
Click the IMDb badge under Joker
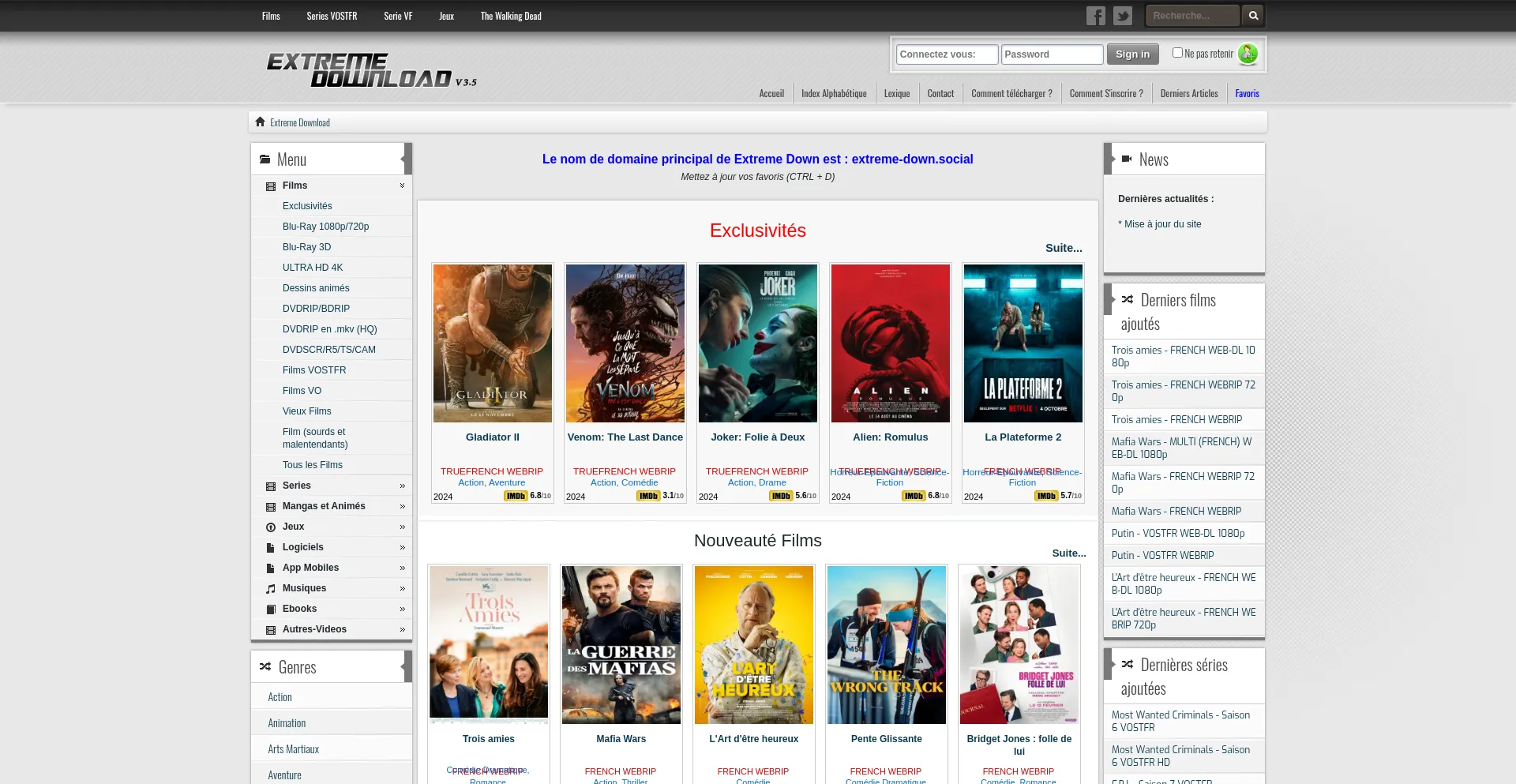(x=781, y=496)
